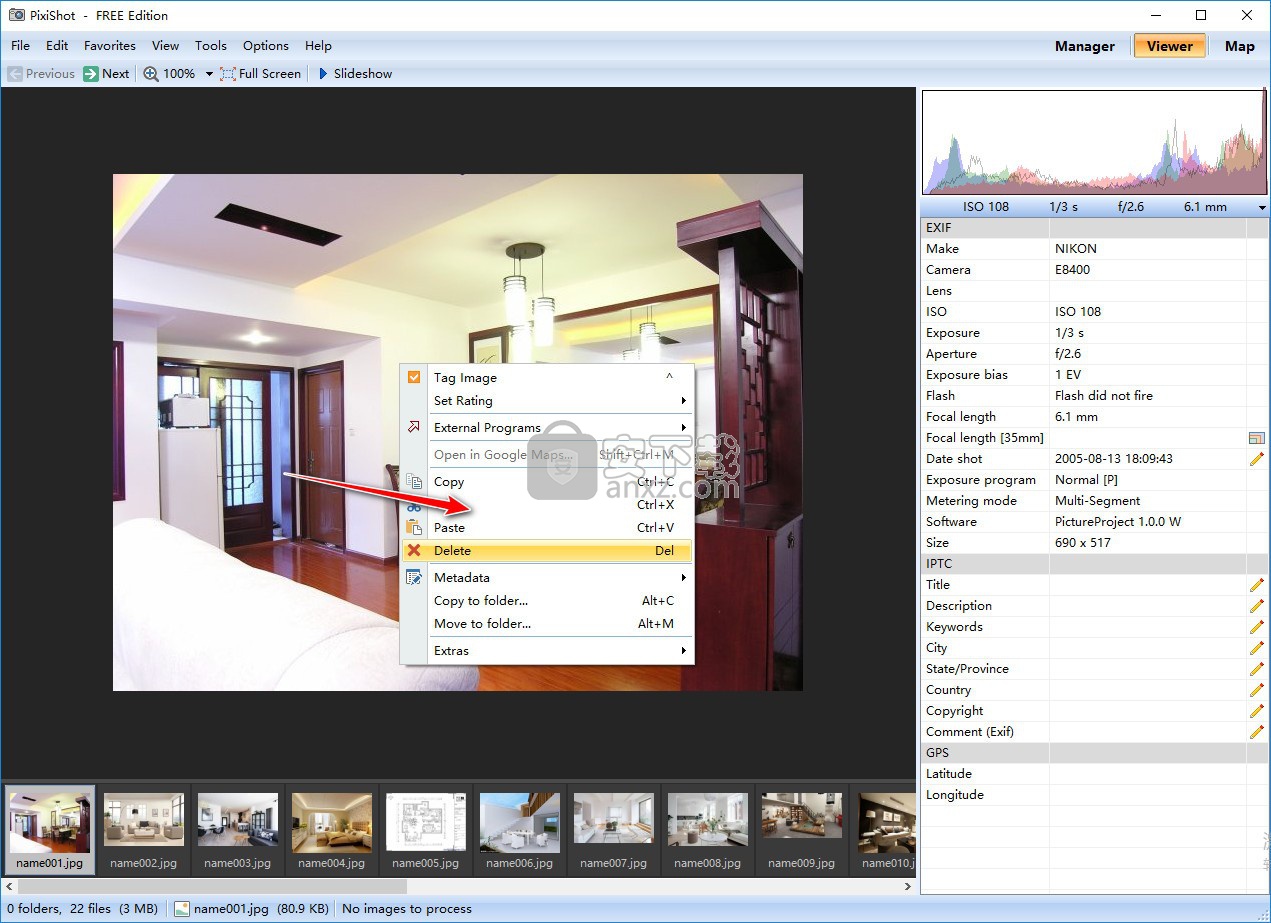
Task: Go to the Next image
Action: coord(106,73)
